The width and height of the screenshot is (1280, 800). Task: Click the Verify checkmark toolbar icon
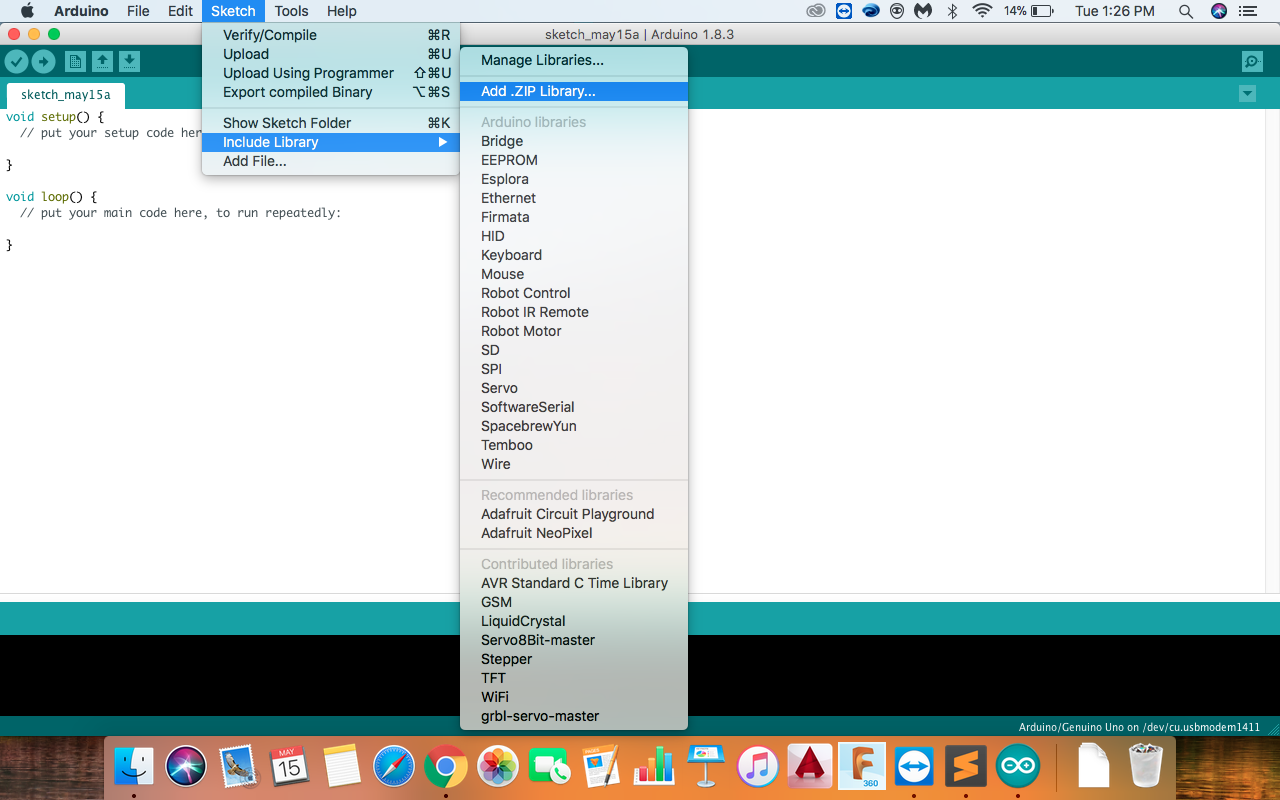[16, 62]
